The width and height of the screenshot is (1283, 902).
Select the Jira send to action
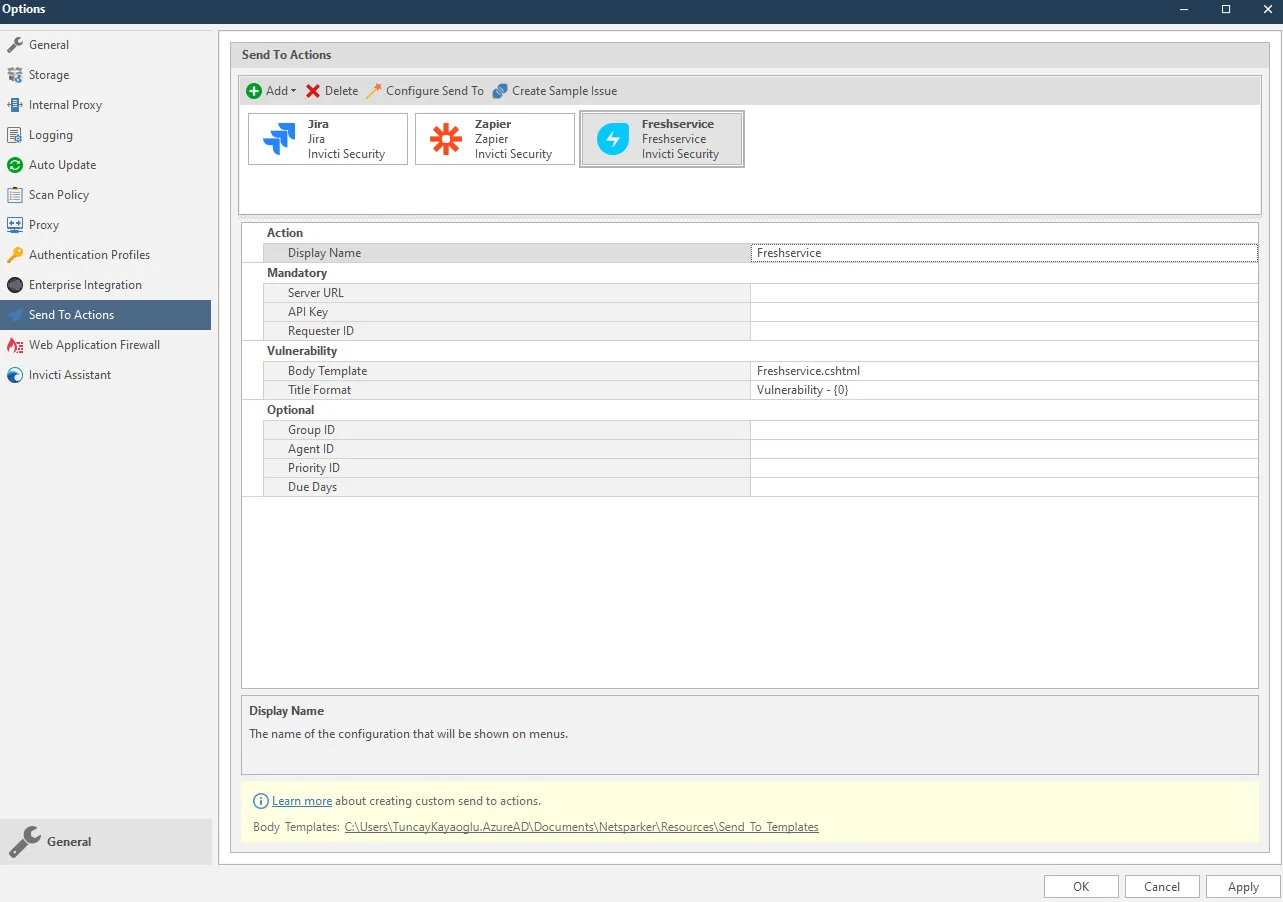[x=327, y=138]
